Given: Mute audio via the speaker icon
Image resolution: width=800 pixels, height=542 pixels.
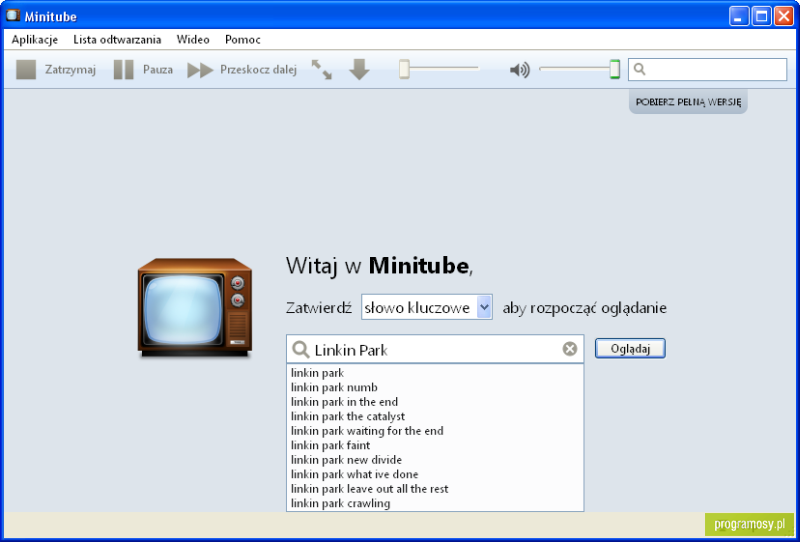Looking at the screenshot, I should 519,69.
